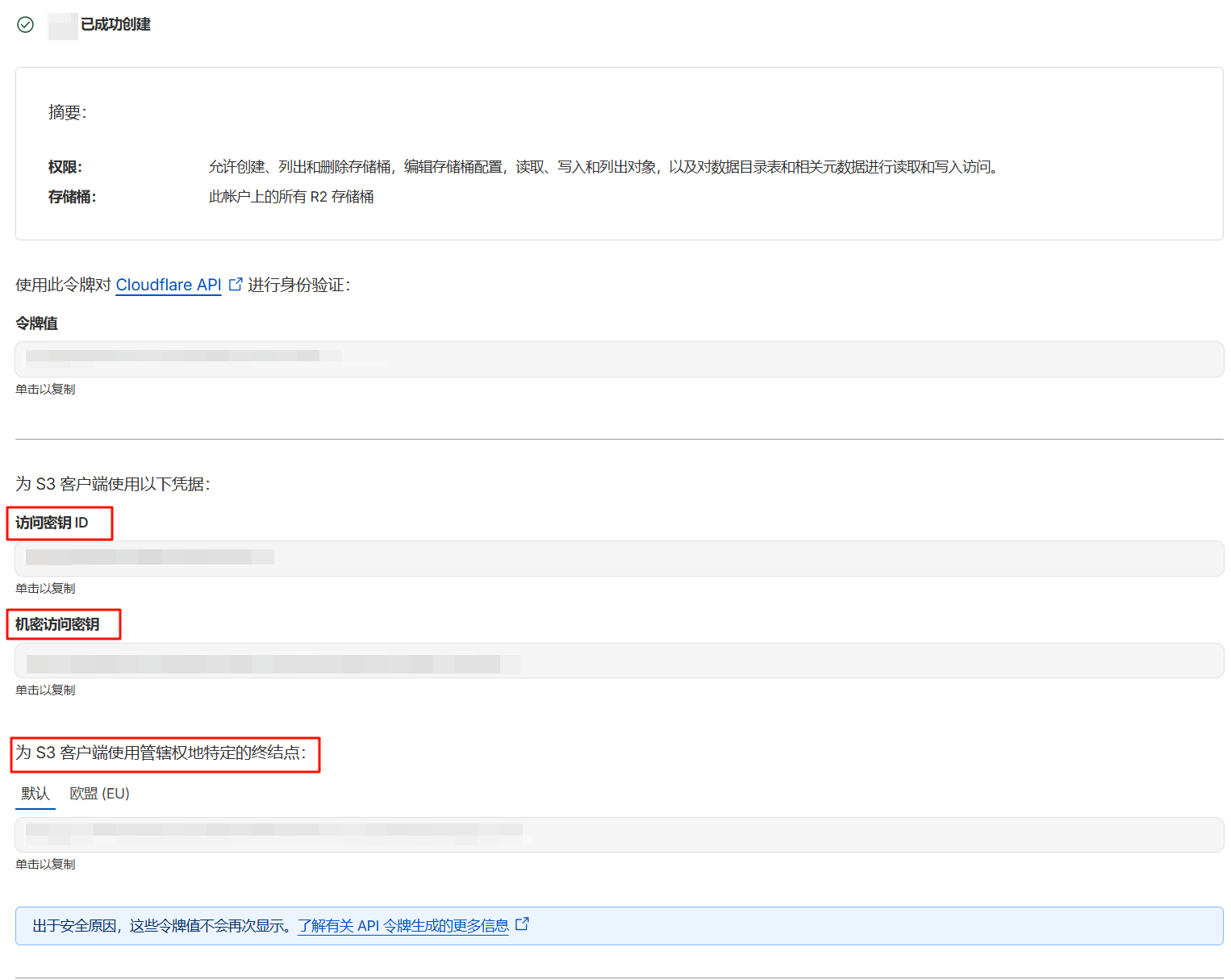The image size is (1231, 980).
Task: Click the 已成功创建 heading text
Action: click(x=115, y=25)
